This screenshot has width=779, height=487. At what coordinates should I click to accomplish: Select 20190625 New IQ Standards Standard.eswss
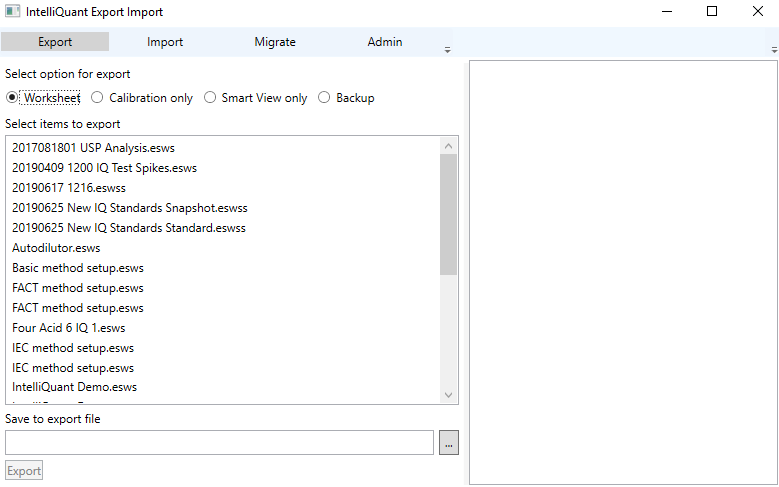click(x=129, y=228)
